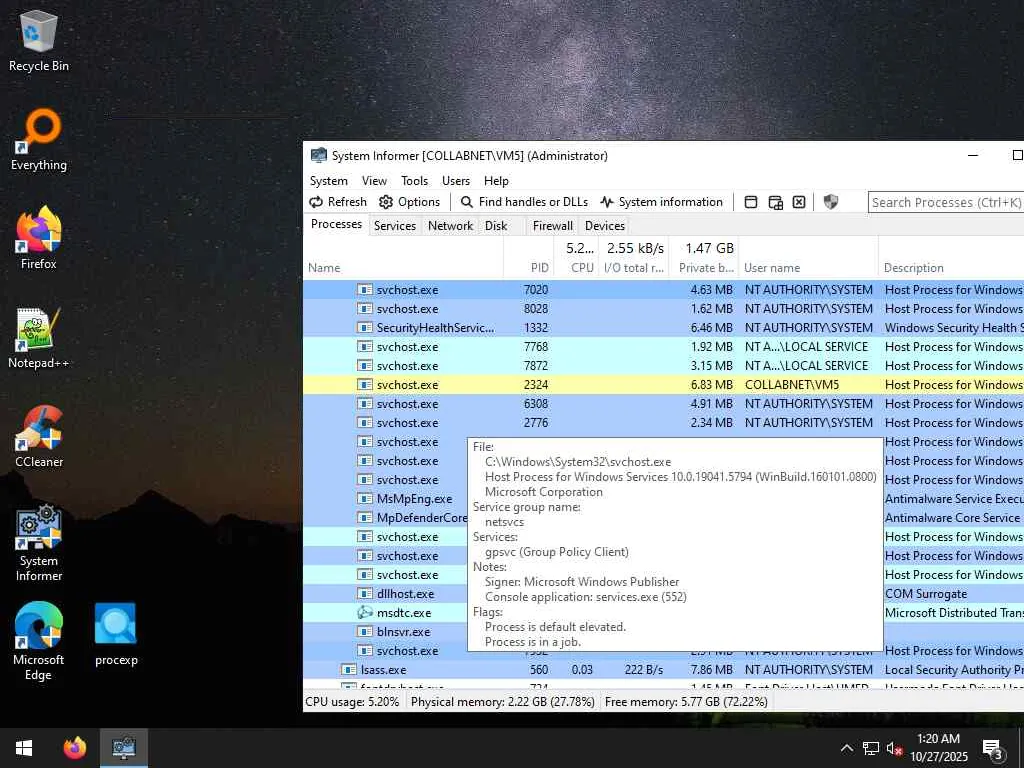Click the shield icon in toolbar
Image resolution: width=1024 pixels, height=768 pixels.
(831, 202)
